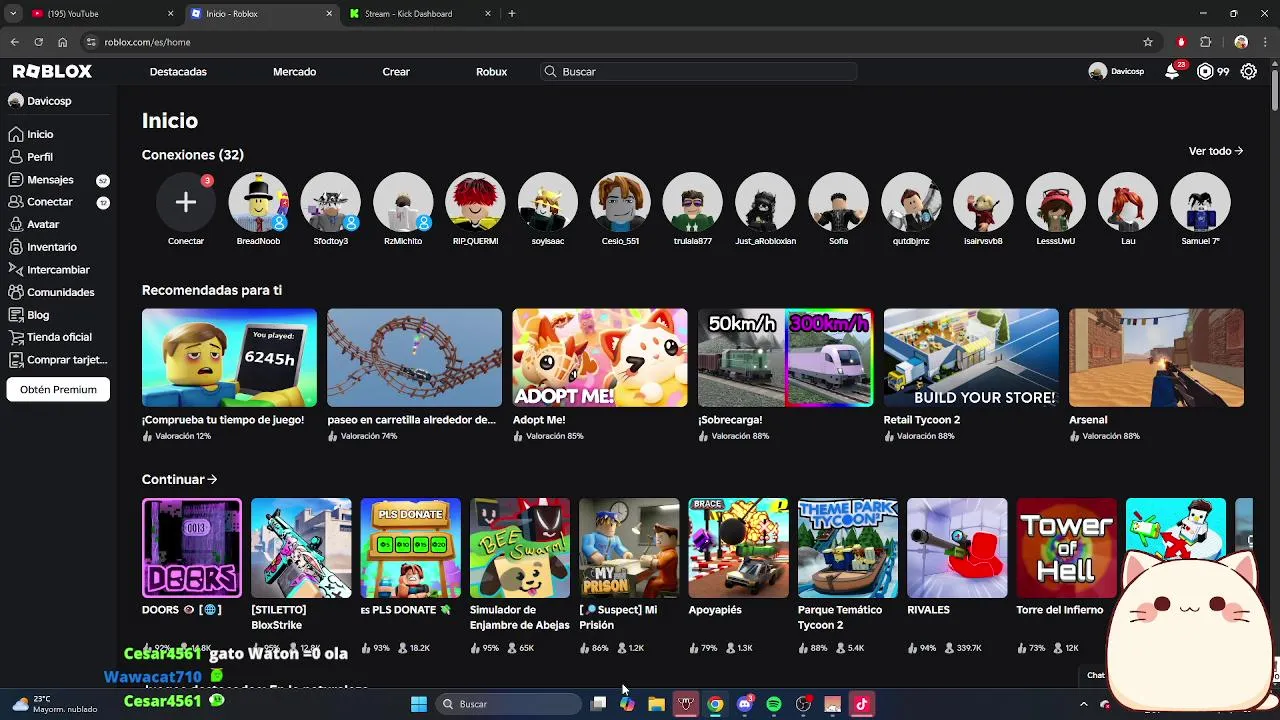Open the tab search dropdown arrow

tap(12, 14)
